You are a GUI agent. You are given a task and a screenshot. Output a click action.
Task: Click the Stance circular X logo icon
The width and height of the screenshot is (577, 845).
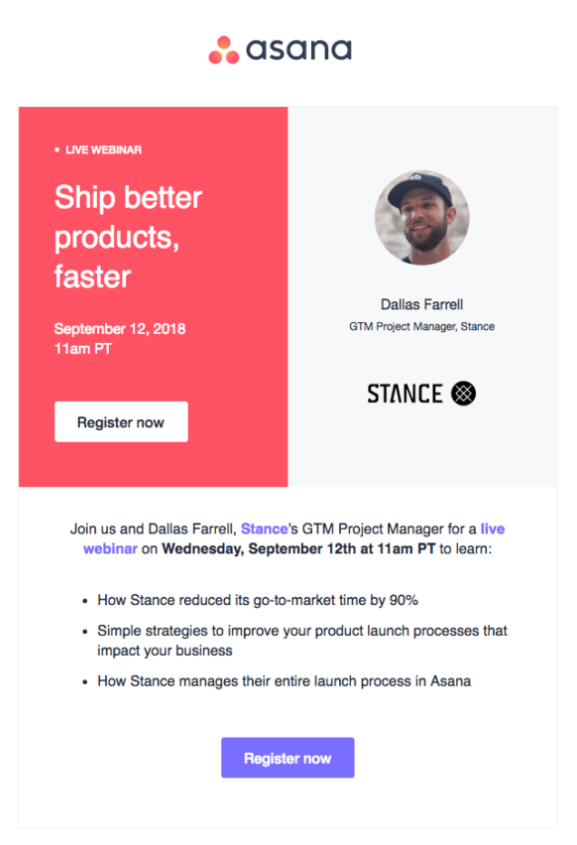466,392
